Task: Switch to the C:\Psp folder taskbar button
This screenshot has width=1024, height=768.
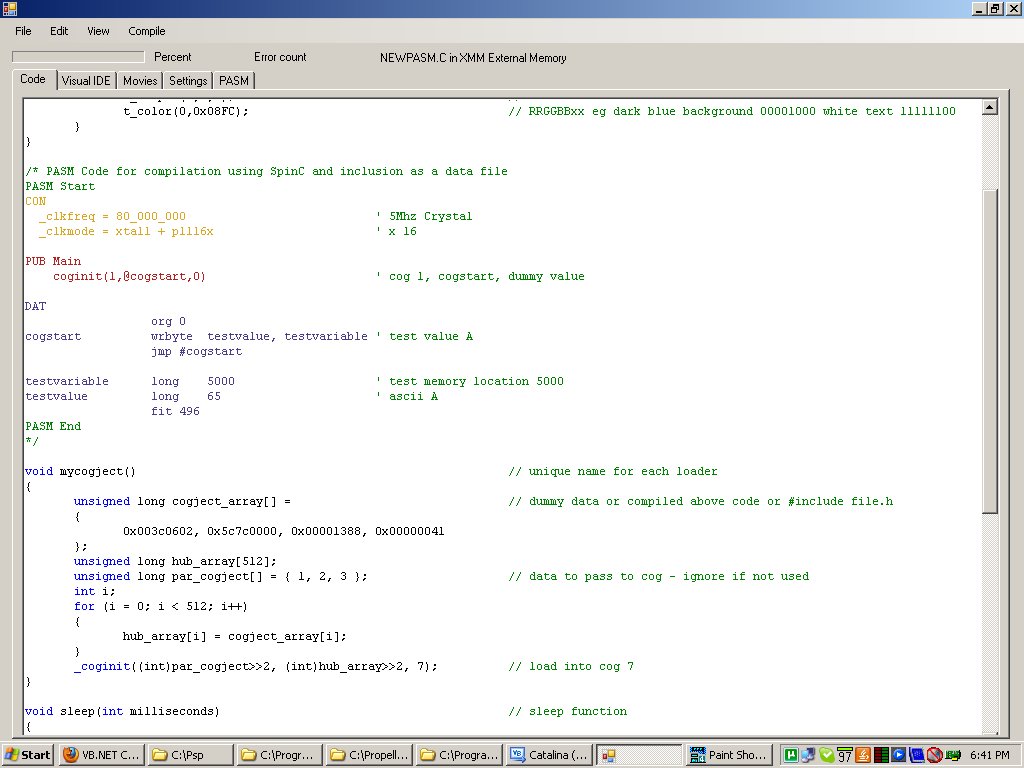Action: click(x=190, y=755)
